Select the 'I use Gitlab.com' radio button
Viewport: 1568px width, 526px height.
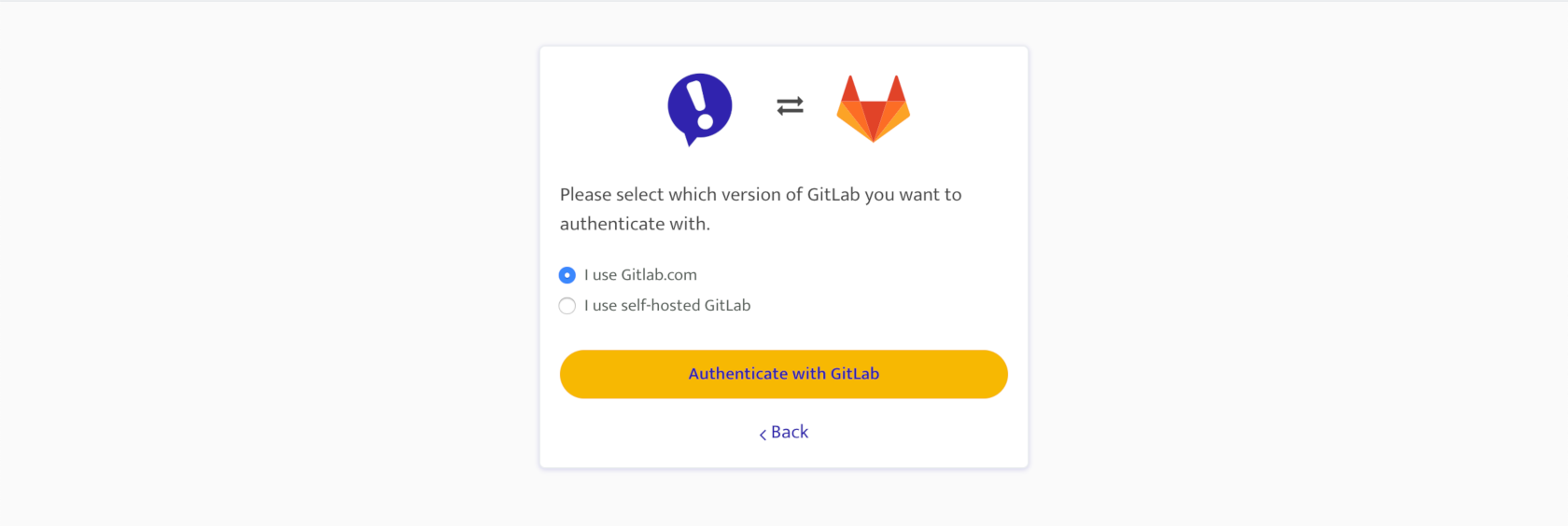point(567,275)
